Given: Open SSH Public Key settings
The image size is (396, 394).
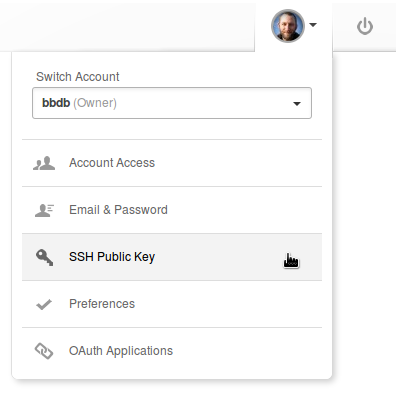Looking at the screenshot, I should 112,257.
